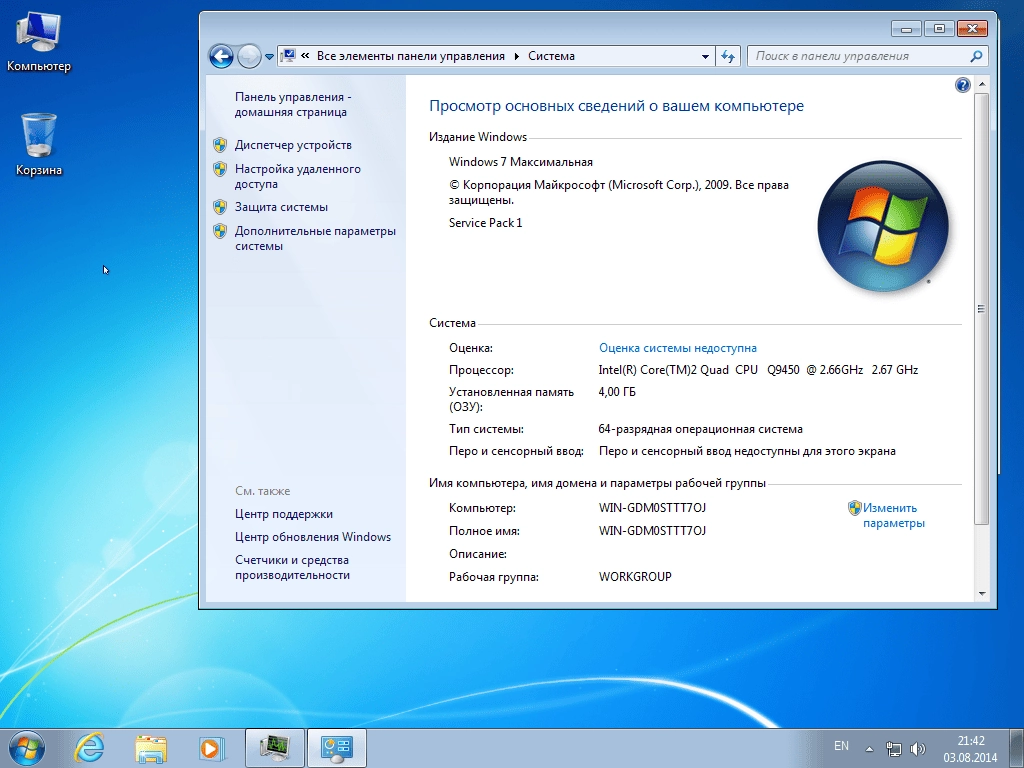This screenshot has width=1024, height=768.
Task: Show hidden tray icons arrow
Action: click(869, 749)
